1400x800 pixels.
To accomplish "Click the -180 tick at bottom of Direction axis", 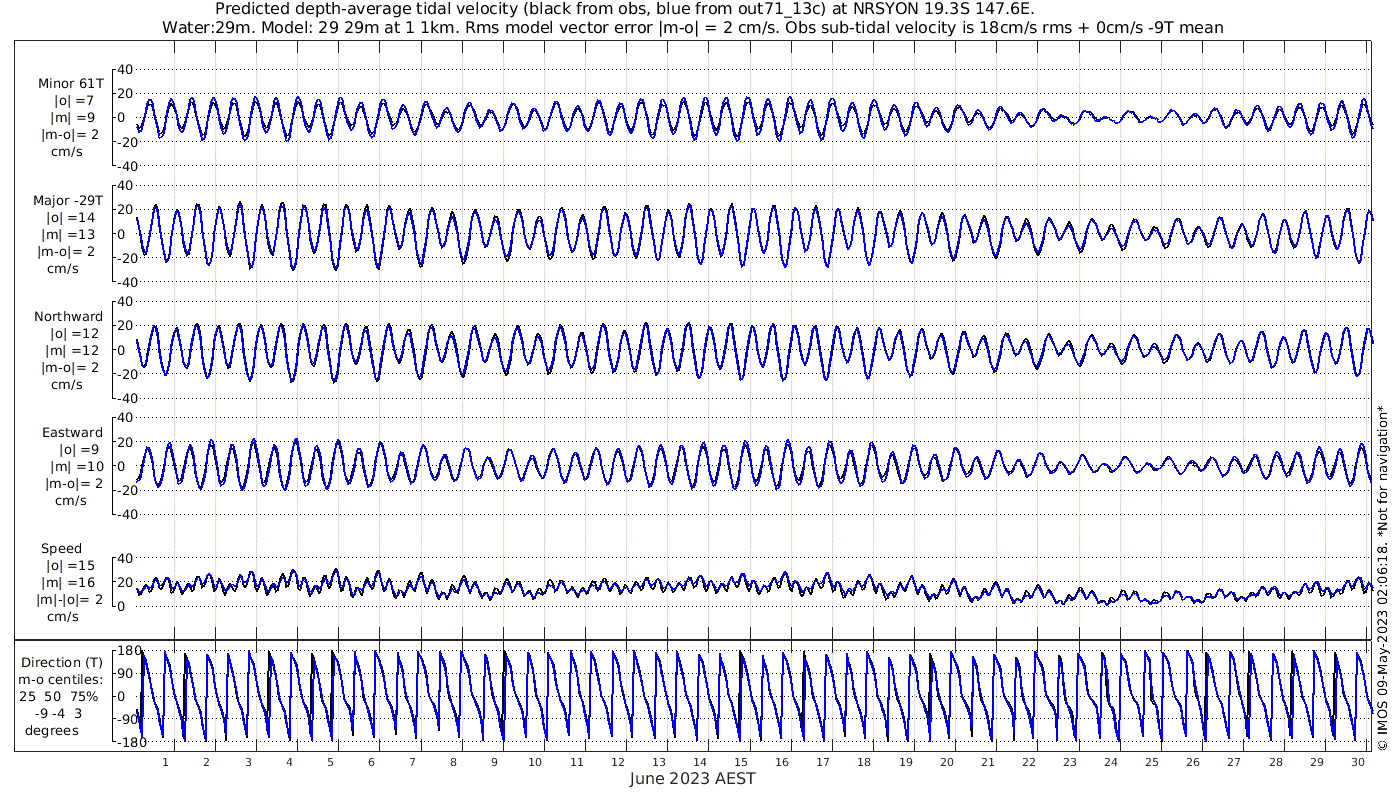I will [x=124, y=743].
